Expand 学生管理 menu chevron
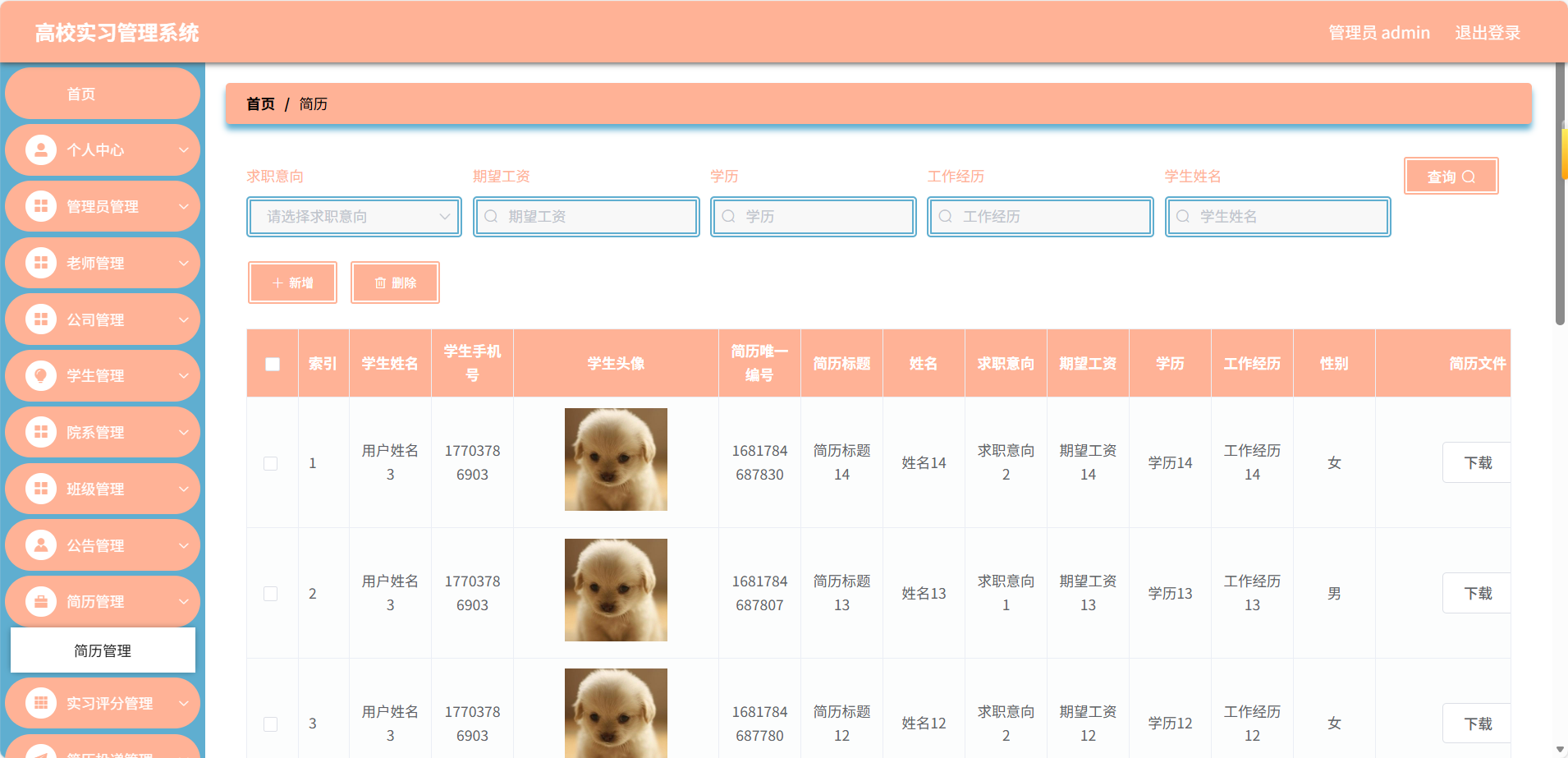1568x758 pixels. (184, 375)
